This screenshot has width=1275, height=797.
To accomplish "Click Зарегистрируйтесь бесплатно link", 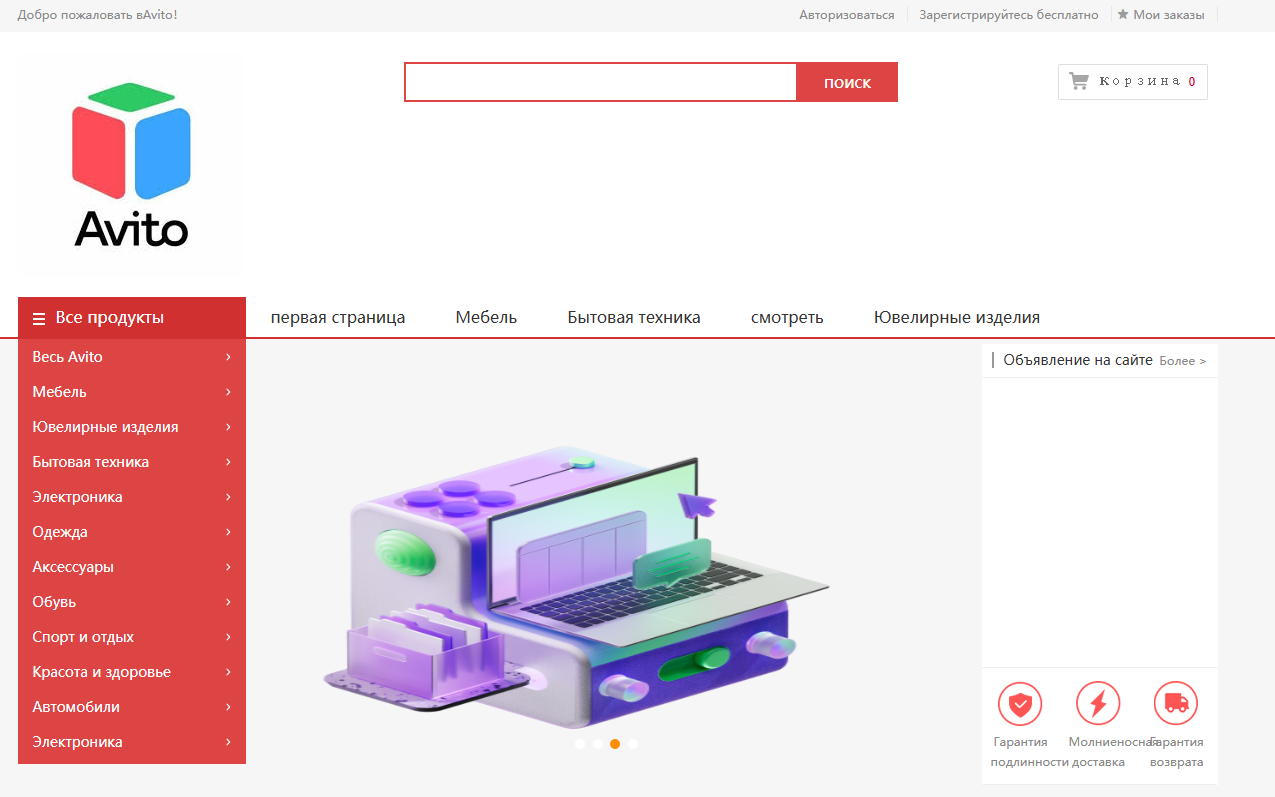I will (x=1009, y=14).
